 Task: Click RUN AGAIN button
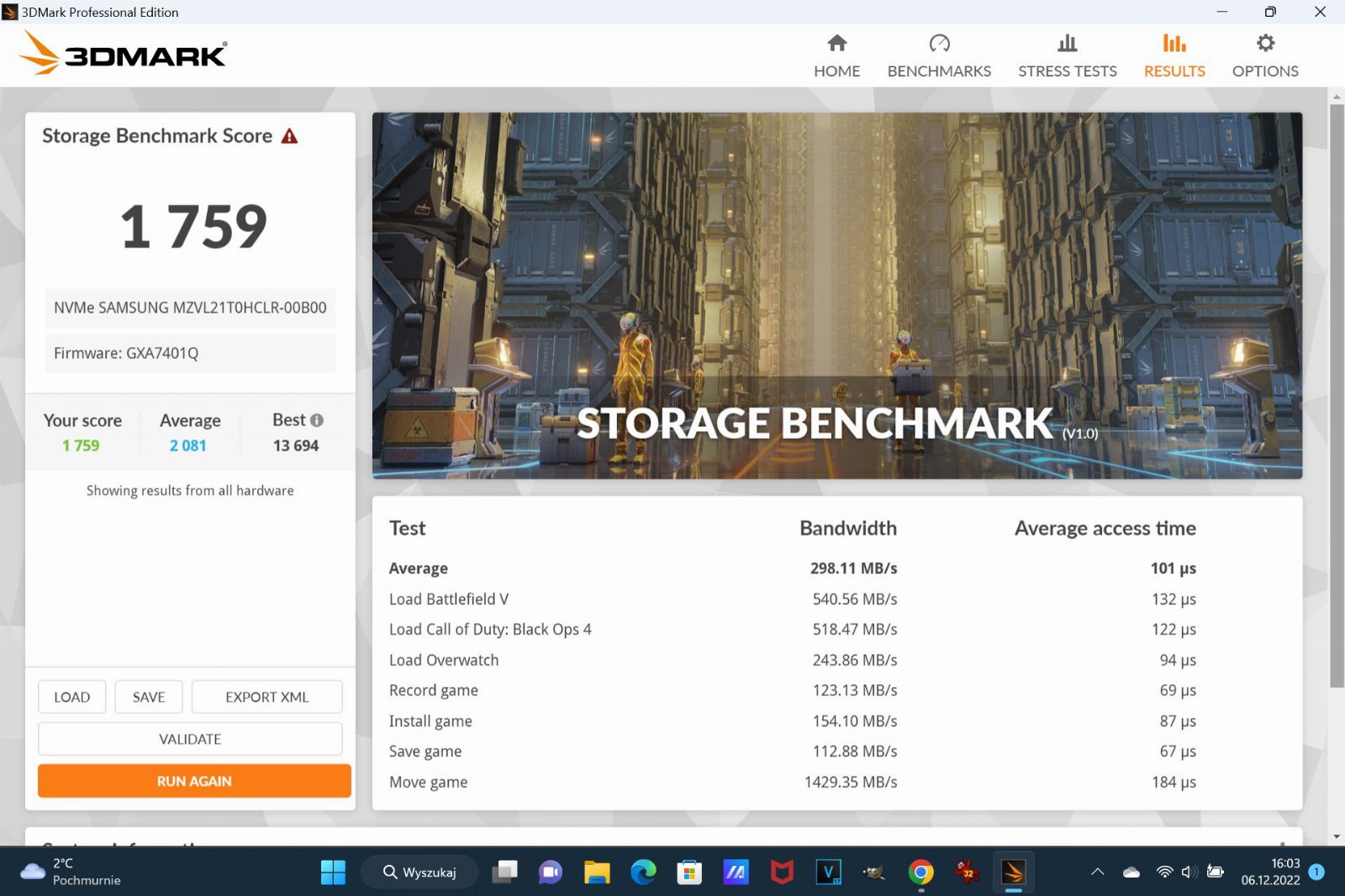pos(194,781)
